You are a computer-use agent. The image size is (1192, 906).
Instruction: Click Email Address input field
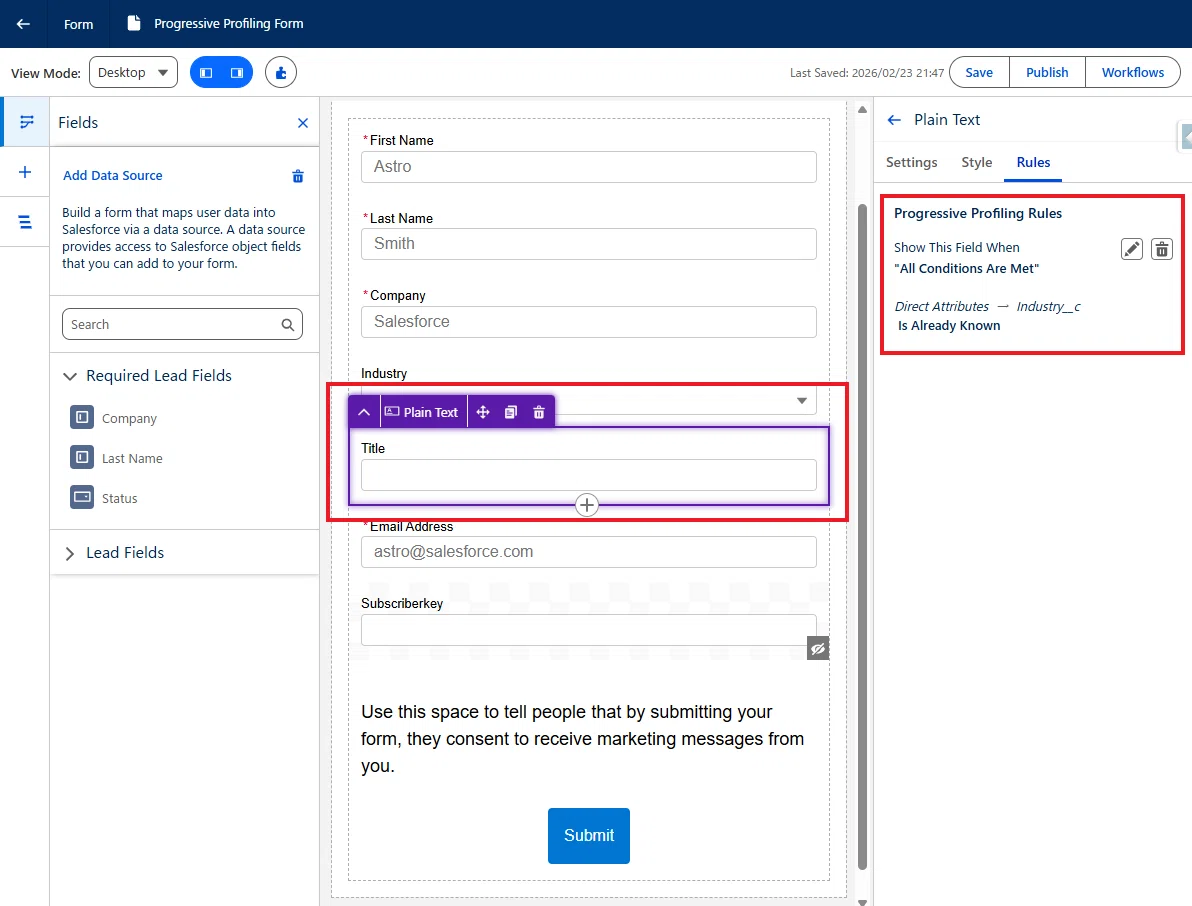click(x=588, y=552)
